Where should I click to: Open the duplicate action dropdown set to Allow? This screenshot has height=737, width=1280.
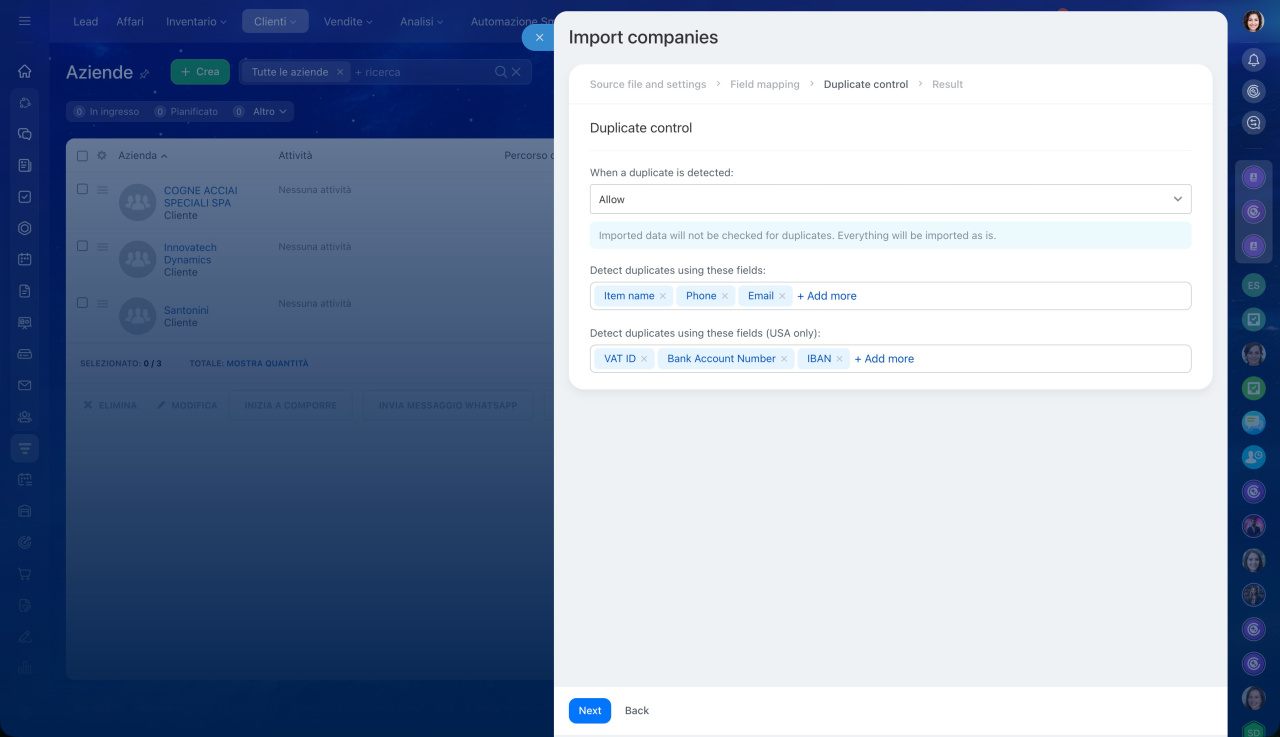click(890, 199)
